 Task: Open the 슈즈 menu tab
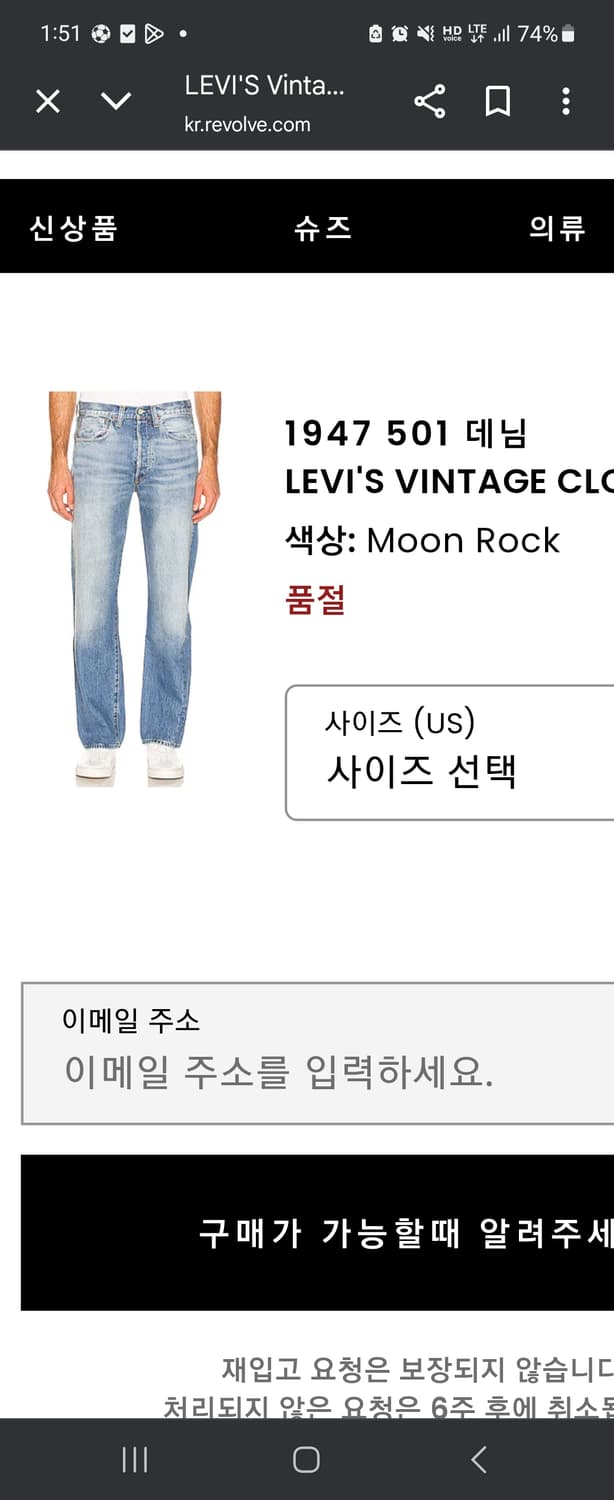[323, 228]
